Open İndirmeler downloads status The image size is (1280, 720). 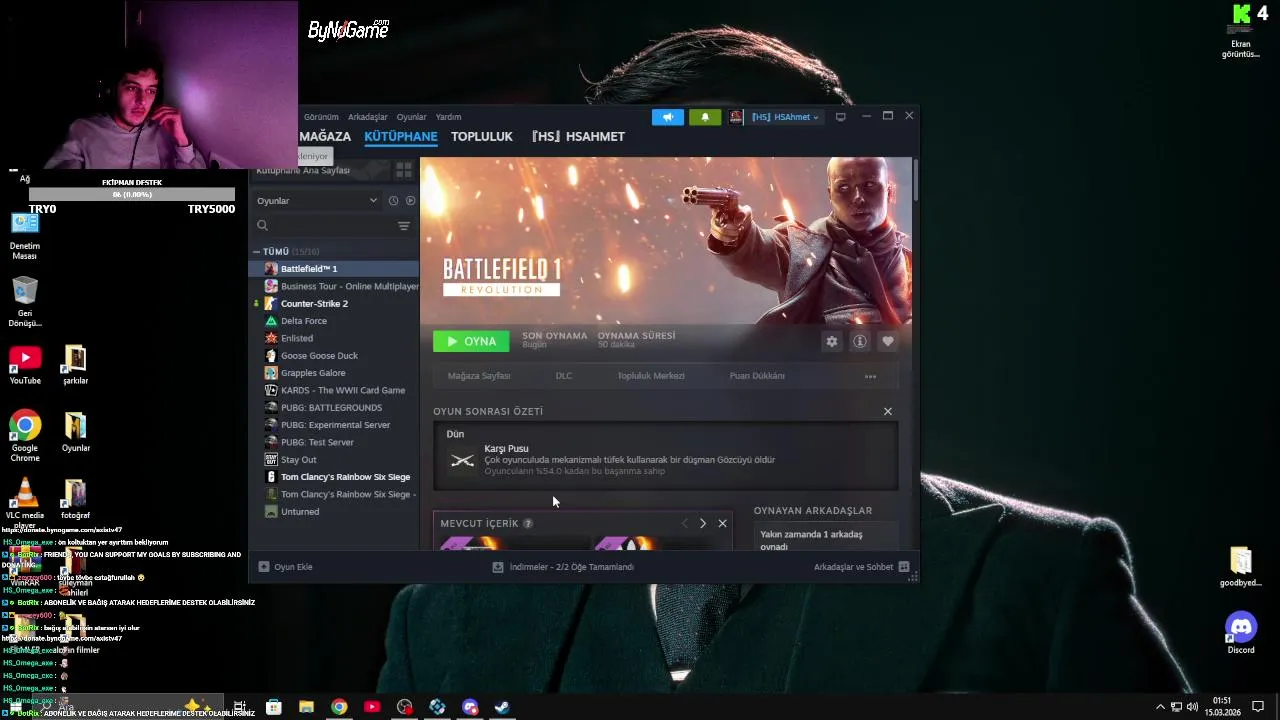[x=564, y=567]
